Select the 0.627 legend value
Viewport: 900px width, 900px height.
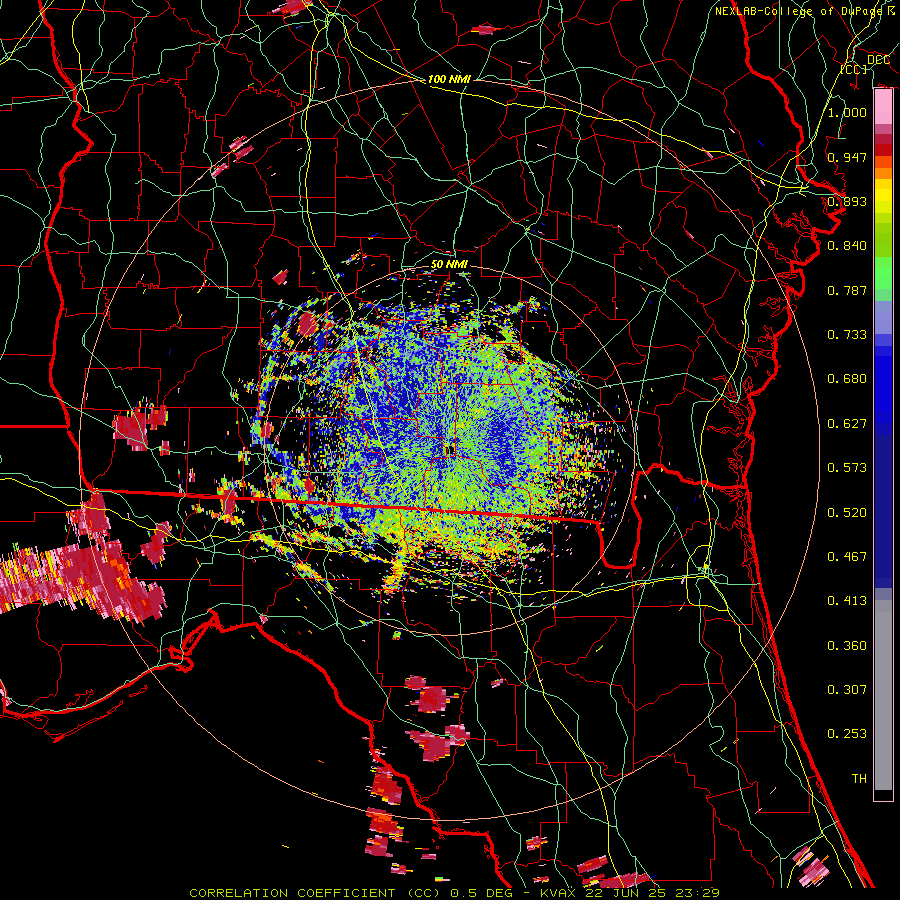tap(847, 424)
